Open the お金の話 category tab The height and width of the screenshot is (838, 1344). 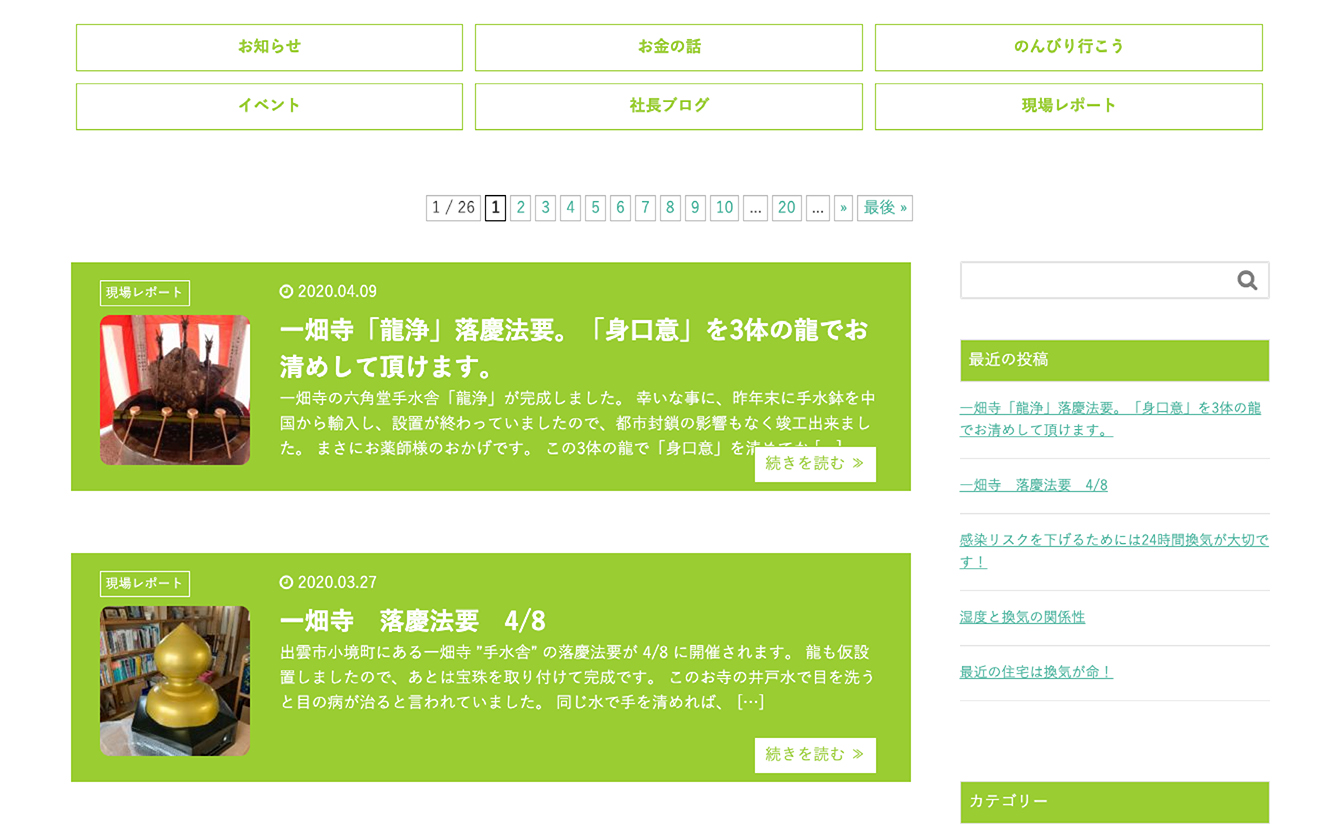(668, 47)
